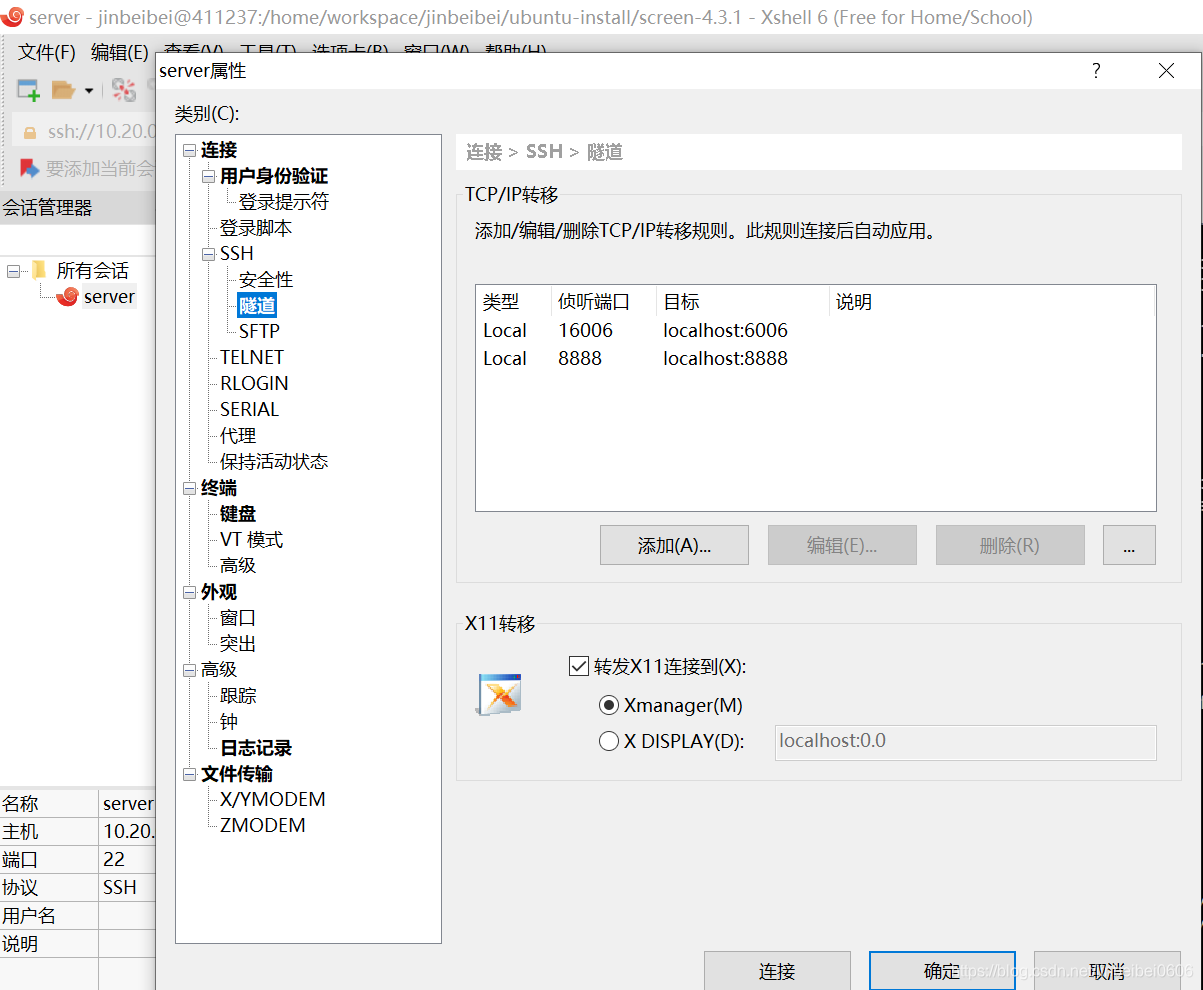
Task: Collapse the 文件传输 tree node
Action: pyautogui.click(x=190, y=775)
